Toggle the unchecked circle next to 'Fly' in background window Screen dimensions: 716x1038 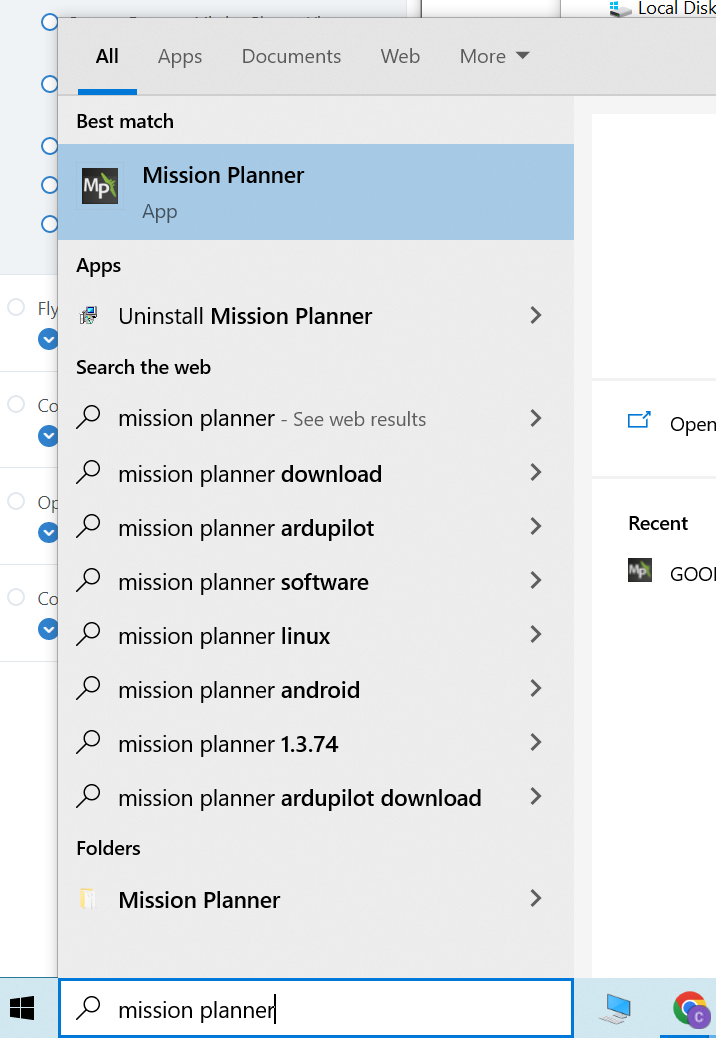[x=16, y=307]
